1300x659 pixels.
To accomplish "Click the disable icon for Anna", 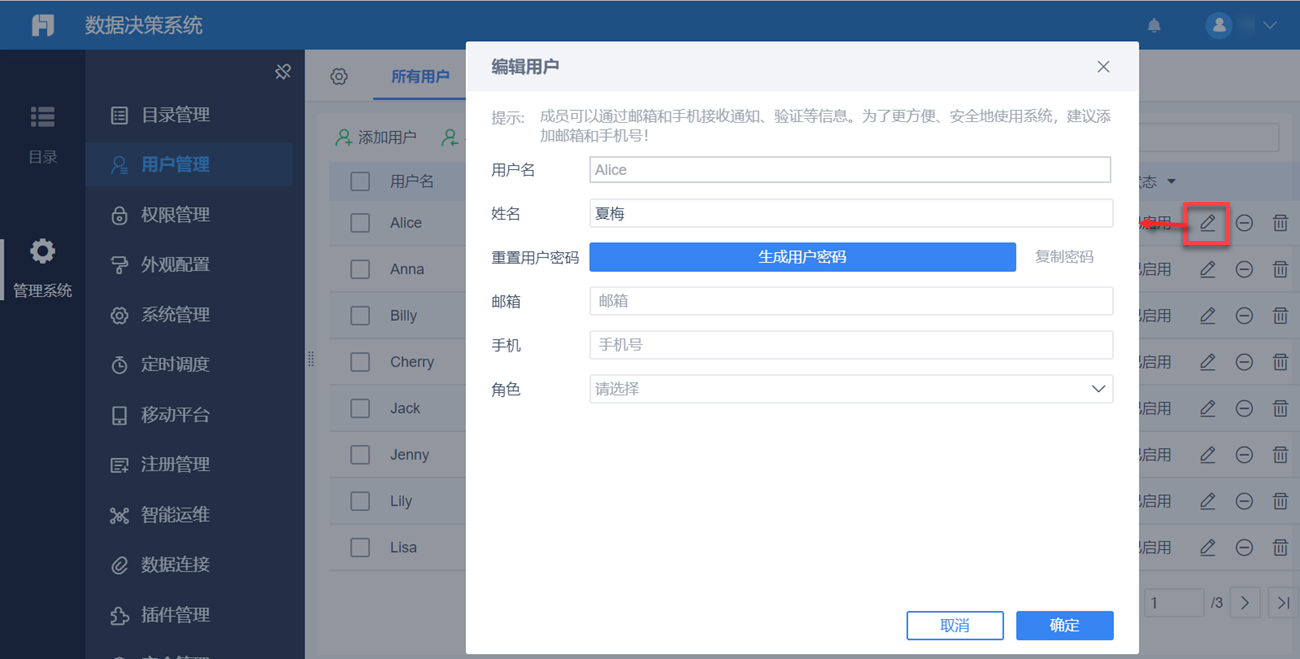I will click(1244, 269).
